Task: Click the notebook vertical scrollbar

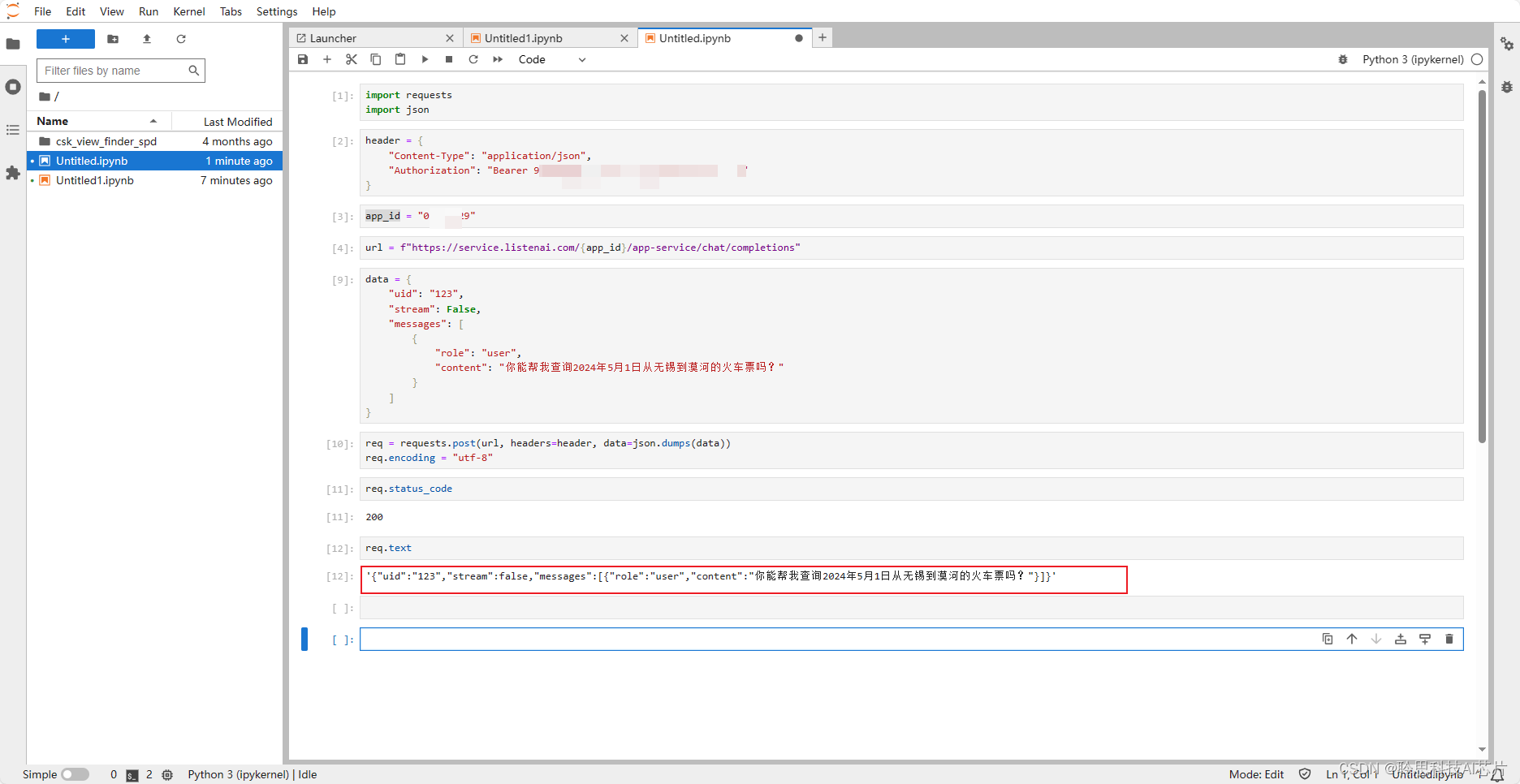Action: pyautogui.click(x=1482, y=268)
